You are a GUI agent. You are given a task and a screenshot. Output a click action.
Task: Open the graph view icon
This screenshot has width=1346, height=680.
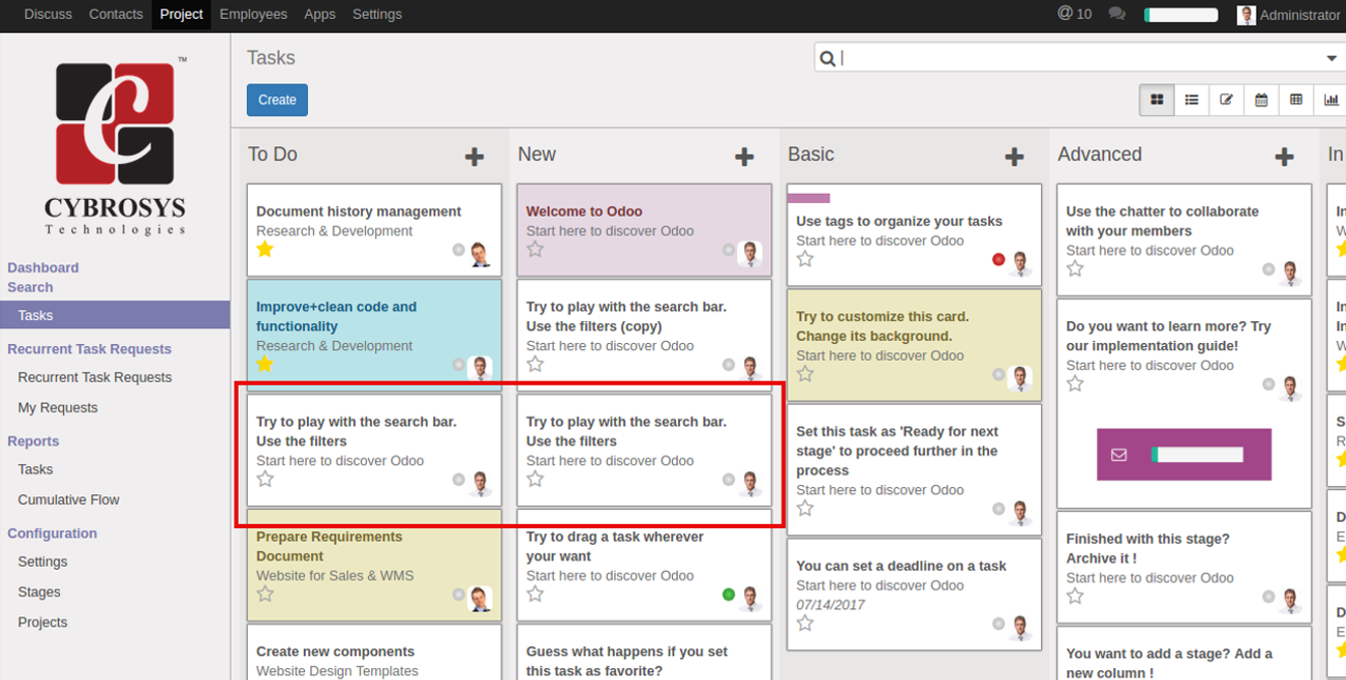tap(1331, 100)
